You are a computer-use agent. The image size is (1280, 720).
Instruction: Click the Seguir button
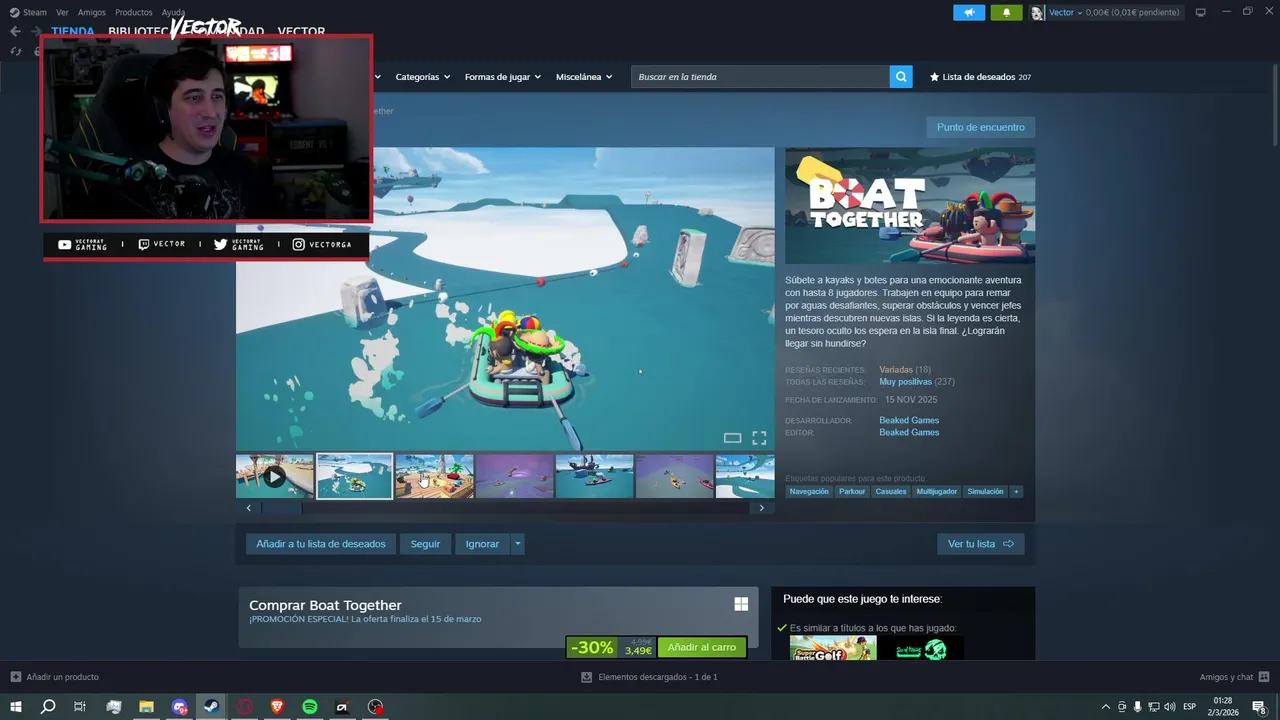(425, 544)
